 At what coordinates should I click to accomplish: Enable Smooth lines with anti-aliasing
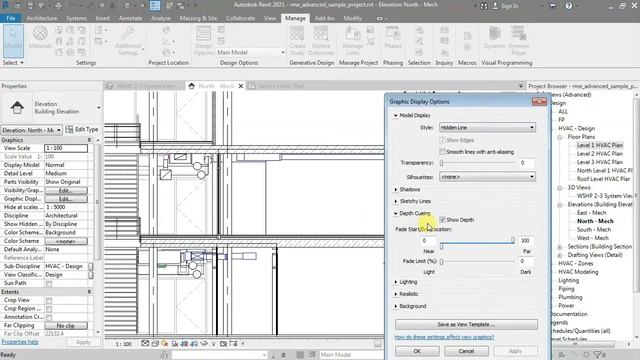442,151
